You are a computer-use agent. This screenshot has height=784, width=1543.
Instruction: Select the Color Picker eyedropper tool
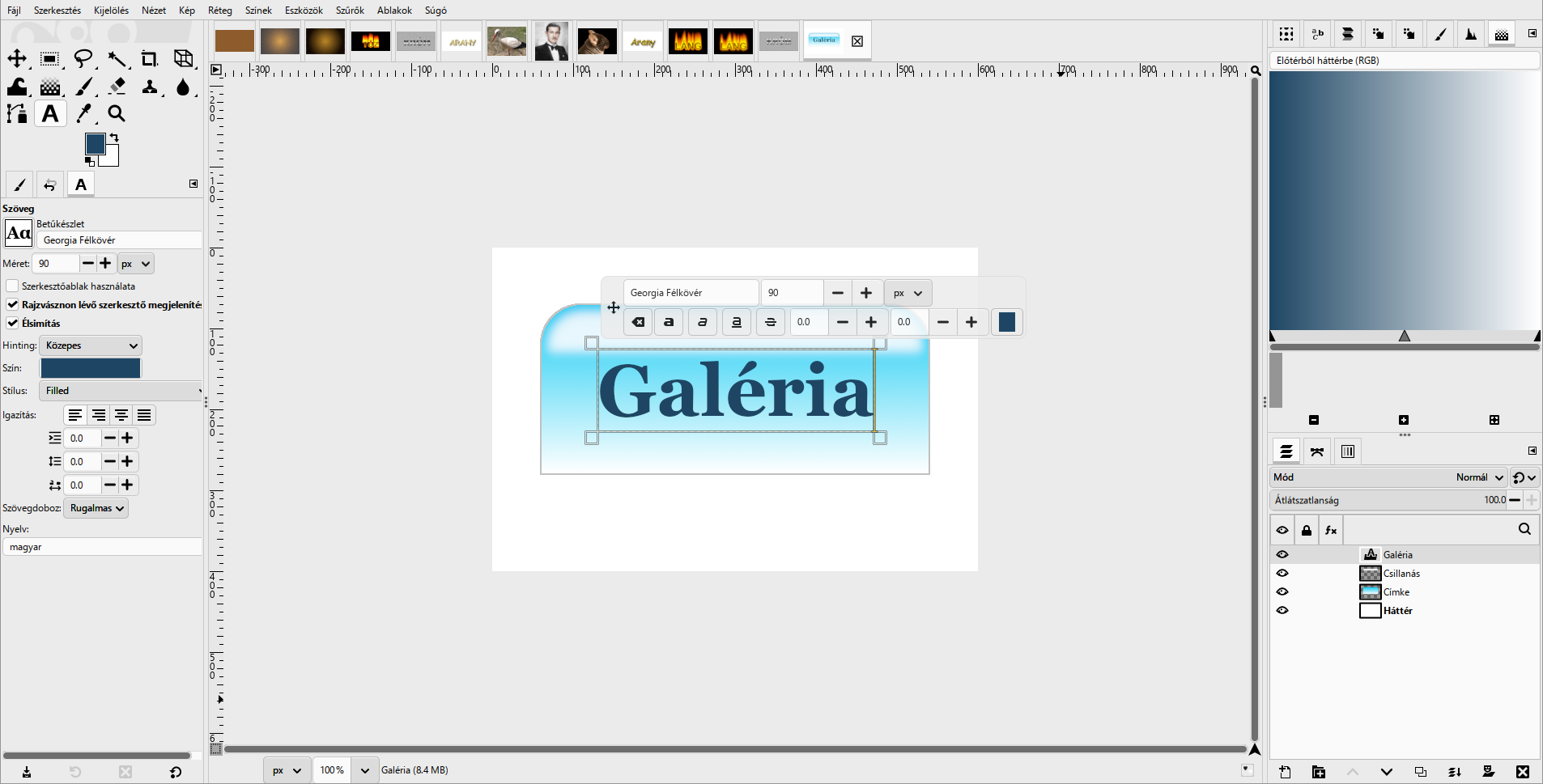(84, 114)
